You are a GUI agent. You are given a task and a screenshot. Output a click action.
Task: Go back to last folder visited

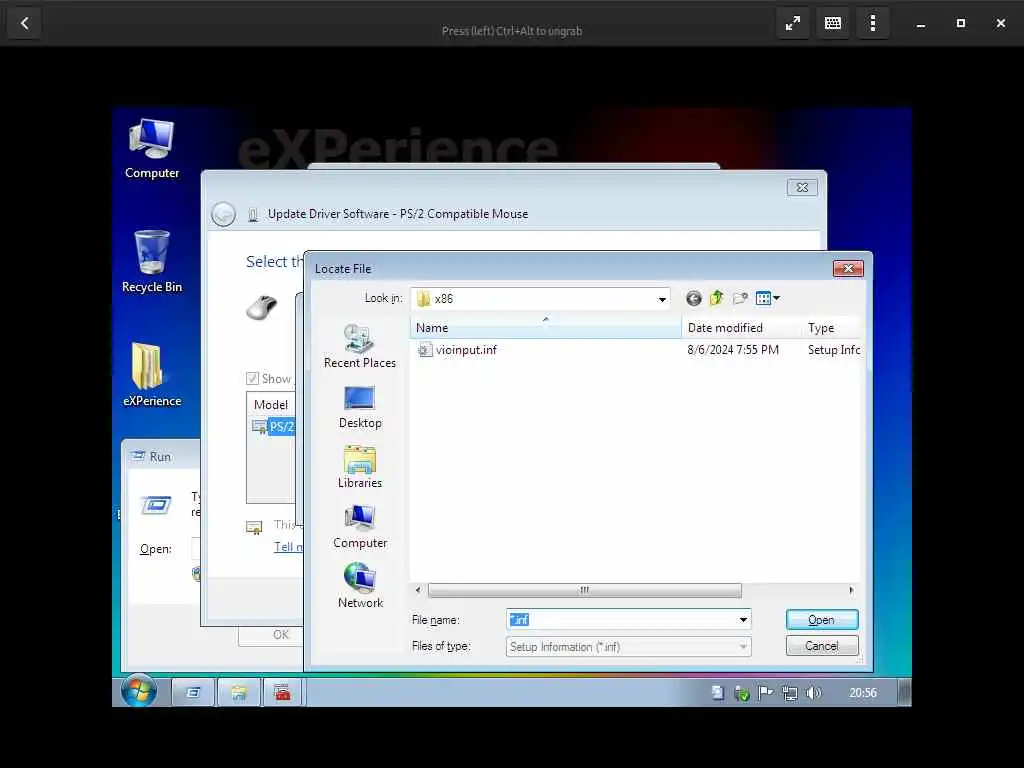point(694,298)
